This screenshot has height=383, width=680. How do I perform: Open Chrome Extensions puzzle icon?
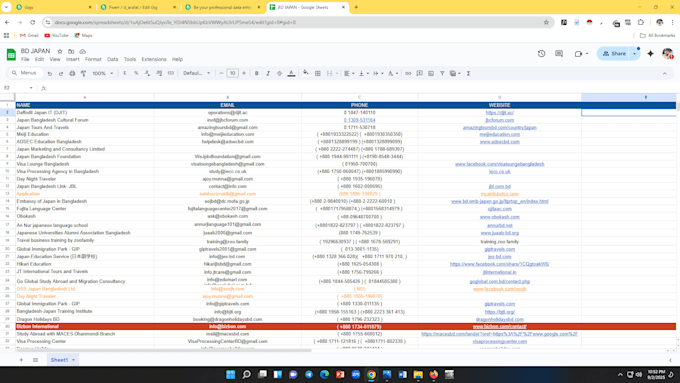641,22
